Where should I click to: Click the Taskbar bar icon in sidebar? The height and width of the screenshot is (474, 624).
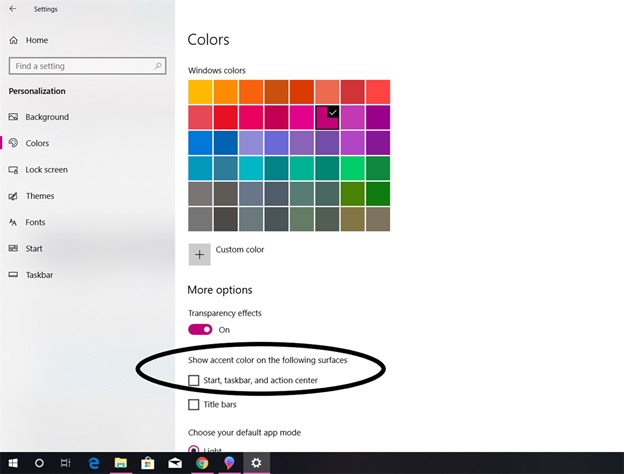point(13,275)
